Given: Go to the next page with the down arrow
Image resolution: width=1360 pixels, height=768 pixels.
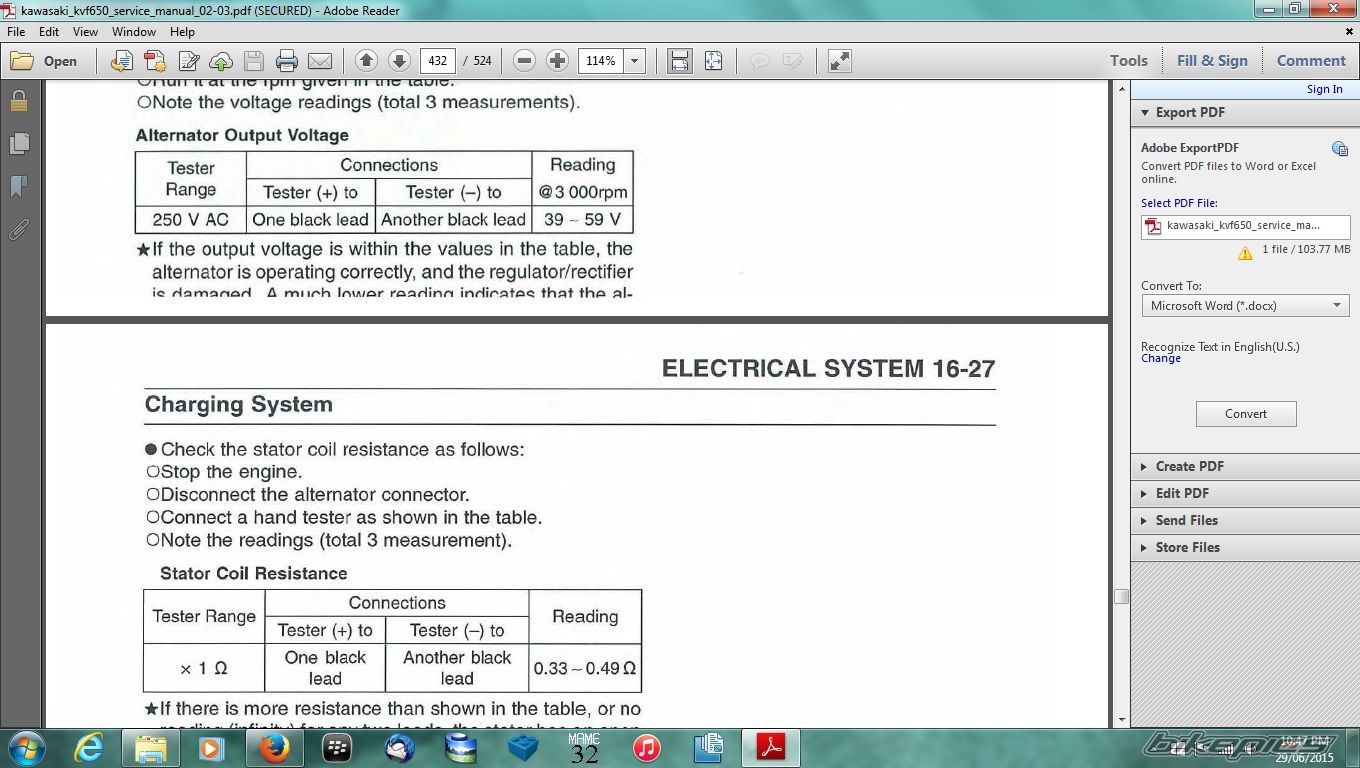Looking at the screenshot, I should pos(399,61).
